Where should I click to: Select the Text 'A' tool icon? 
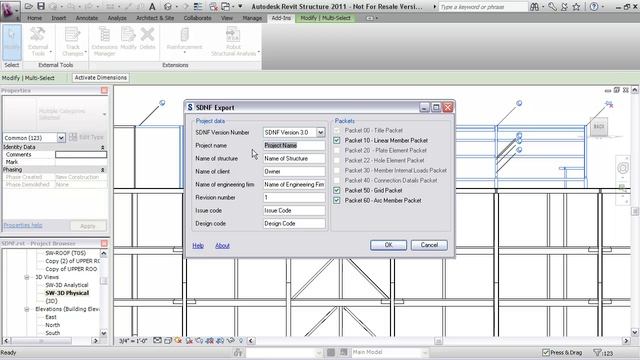tap(152, 7)
